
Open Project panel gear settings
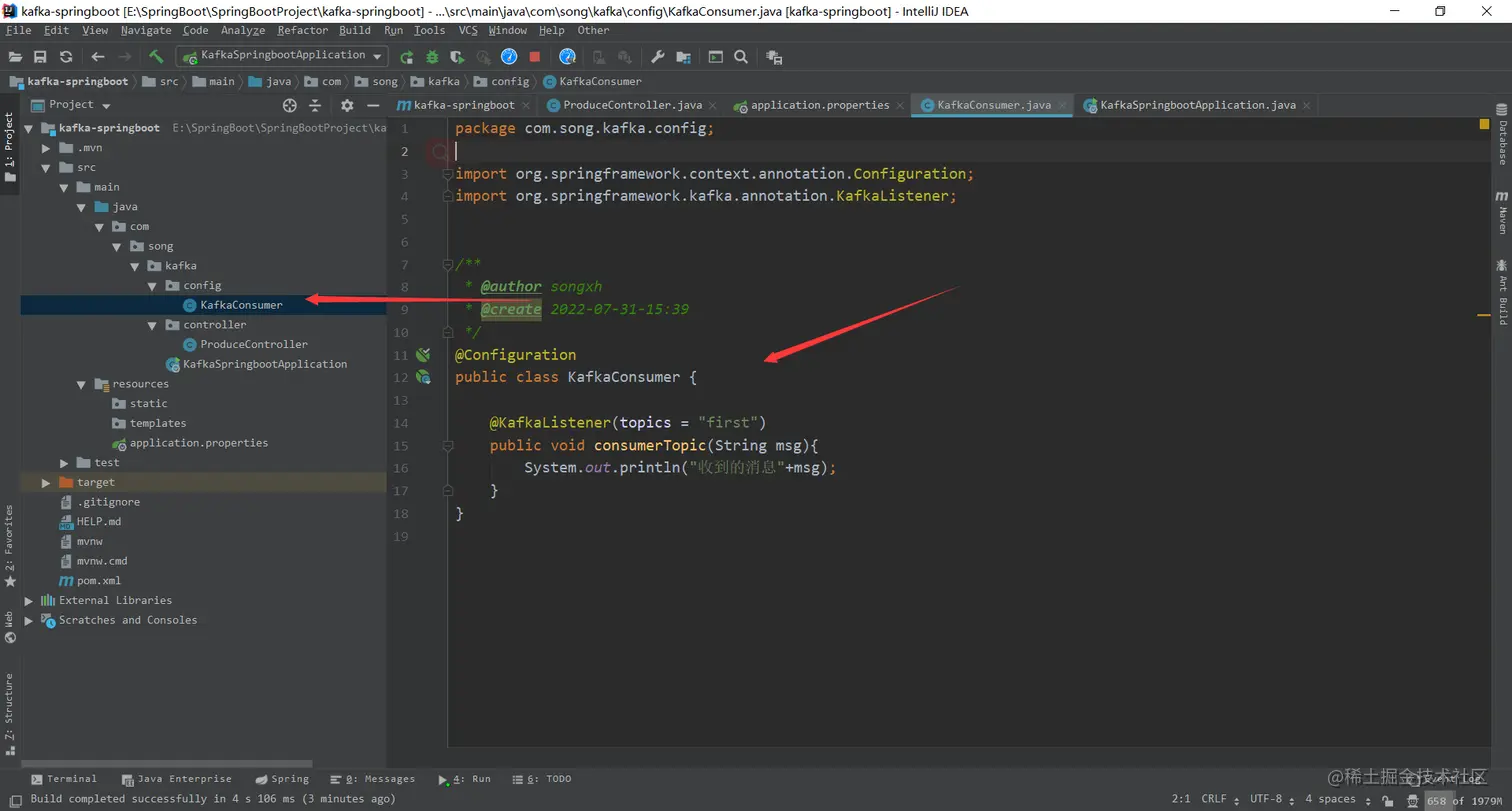click(347, 105)
